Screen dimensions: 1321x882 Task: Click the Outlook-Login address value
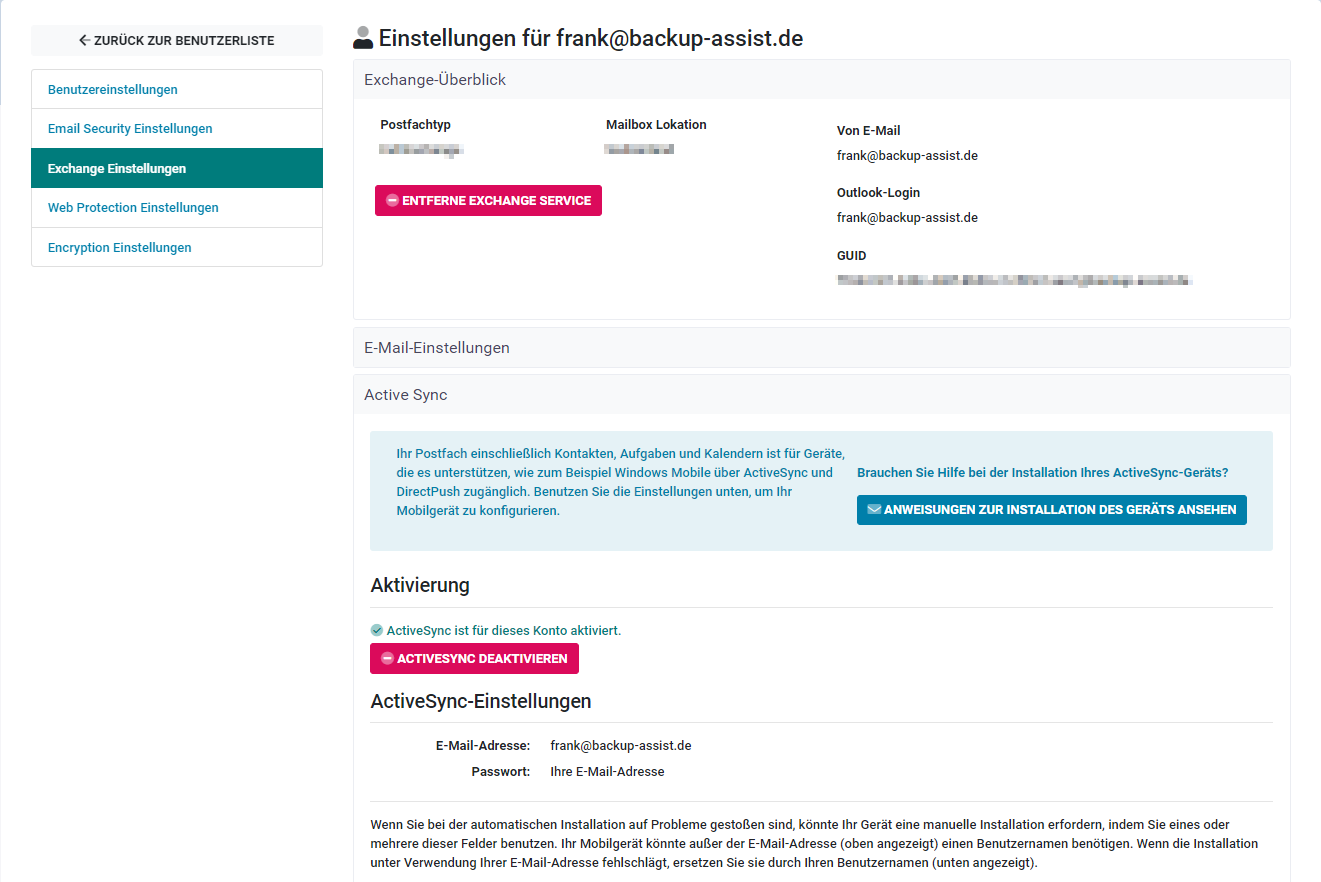(x=907, y=218)
